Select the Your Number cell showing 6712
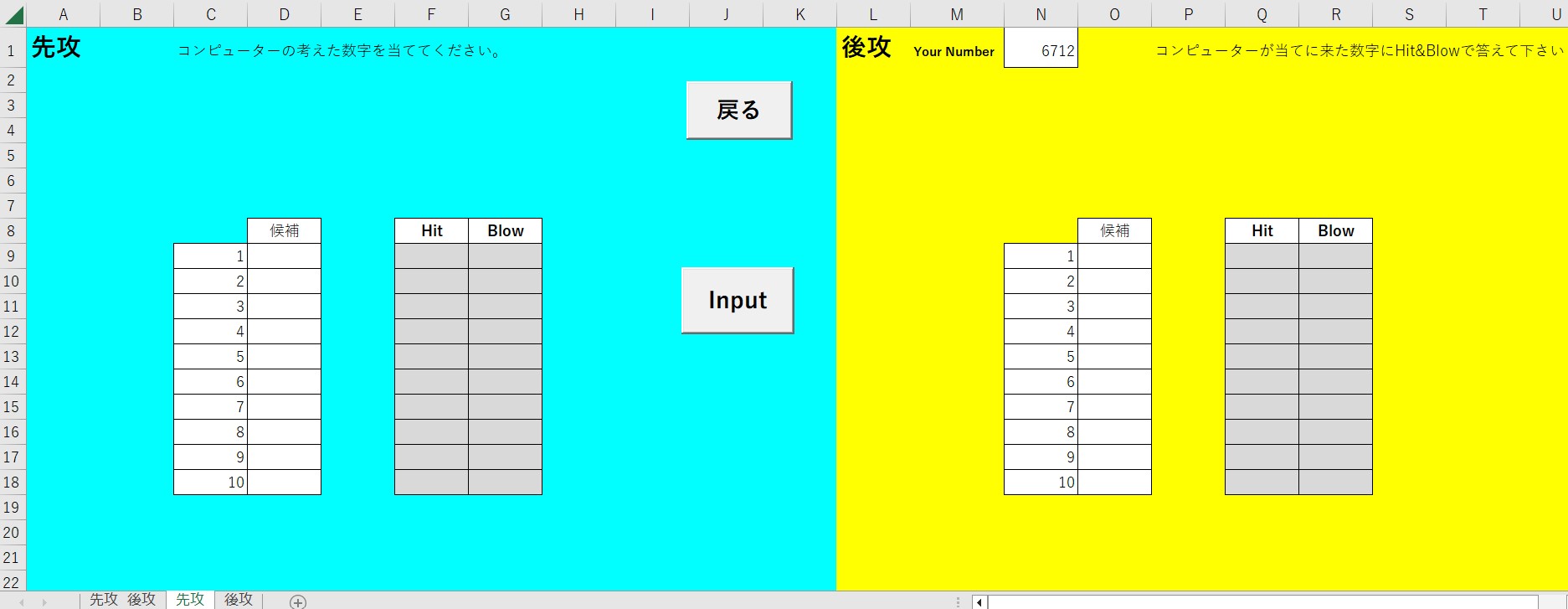 (x=1041, y=47)
